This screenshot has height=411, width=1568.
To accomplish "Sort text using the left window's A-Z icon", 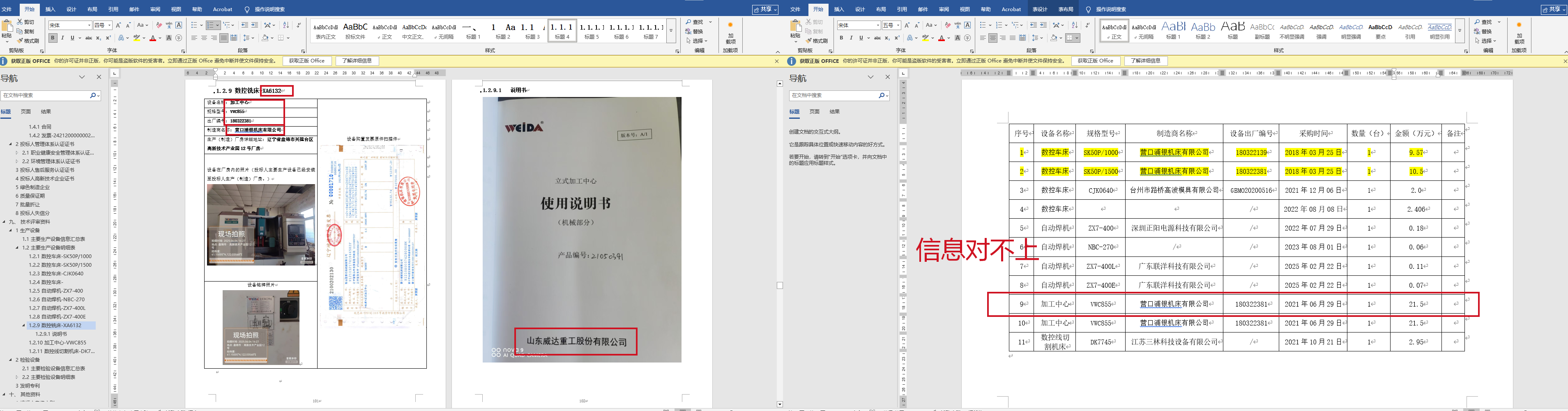I will click(x=286, y=25).
